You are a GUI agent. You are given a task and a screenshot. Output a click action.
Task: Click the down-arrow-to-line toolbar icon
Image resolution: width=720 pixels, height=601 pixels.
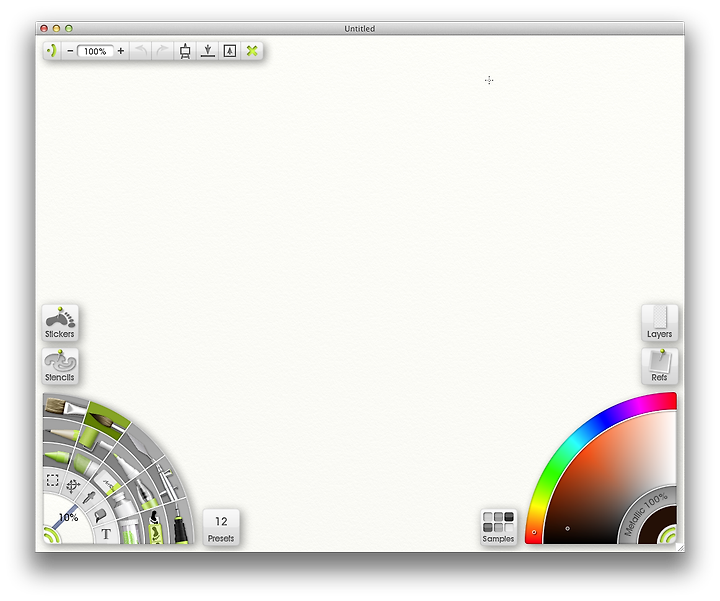click(208, 51)
